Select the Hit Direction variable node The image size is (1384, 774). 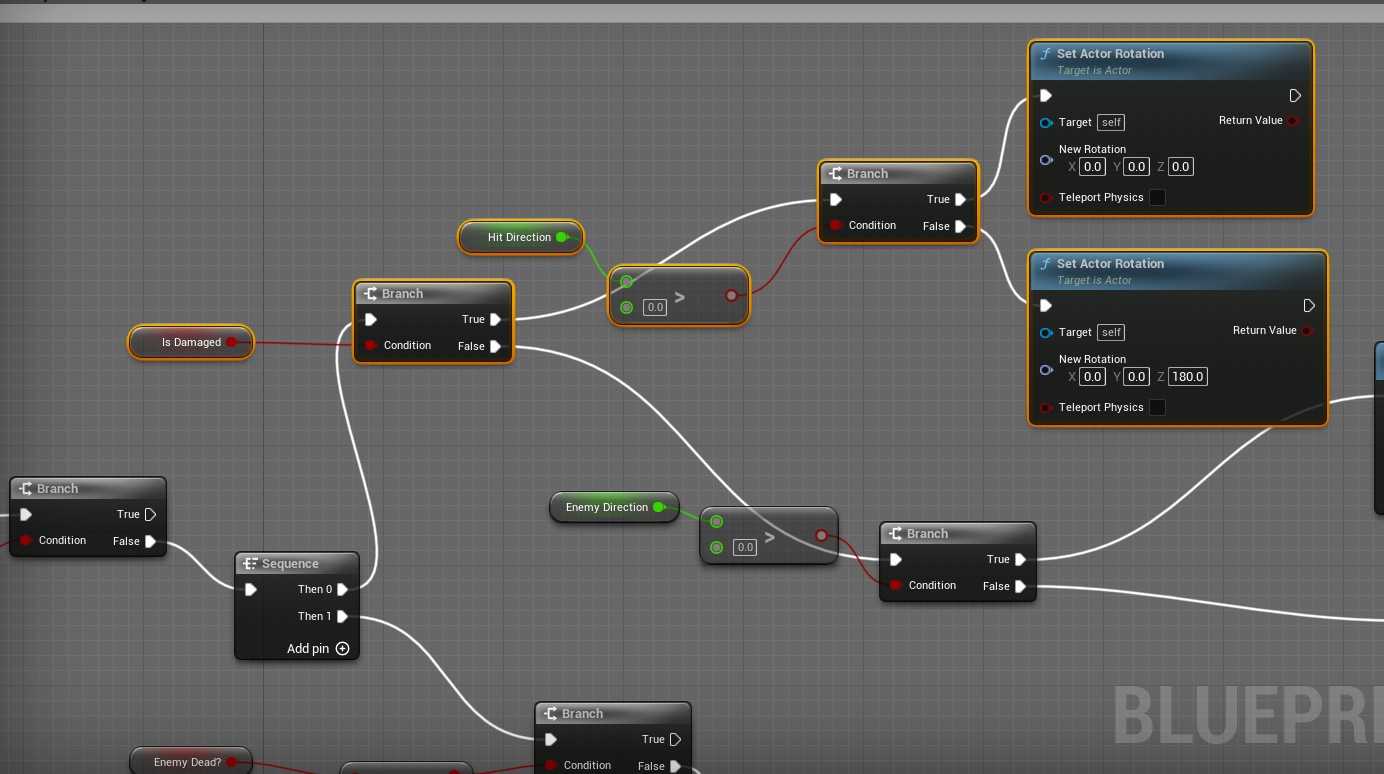518,237
